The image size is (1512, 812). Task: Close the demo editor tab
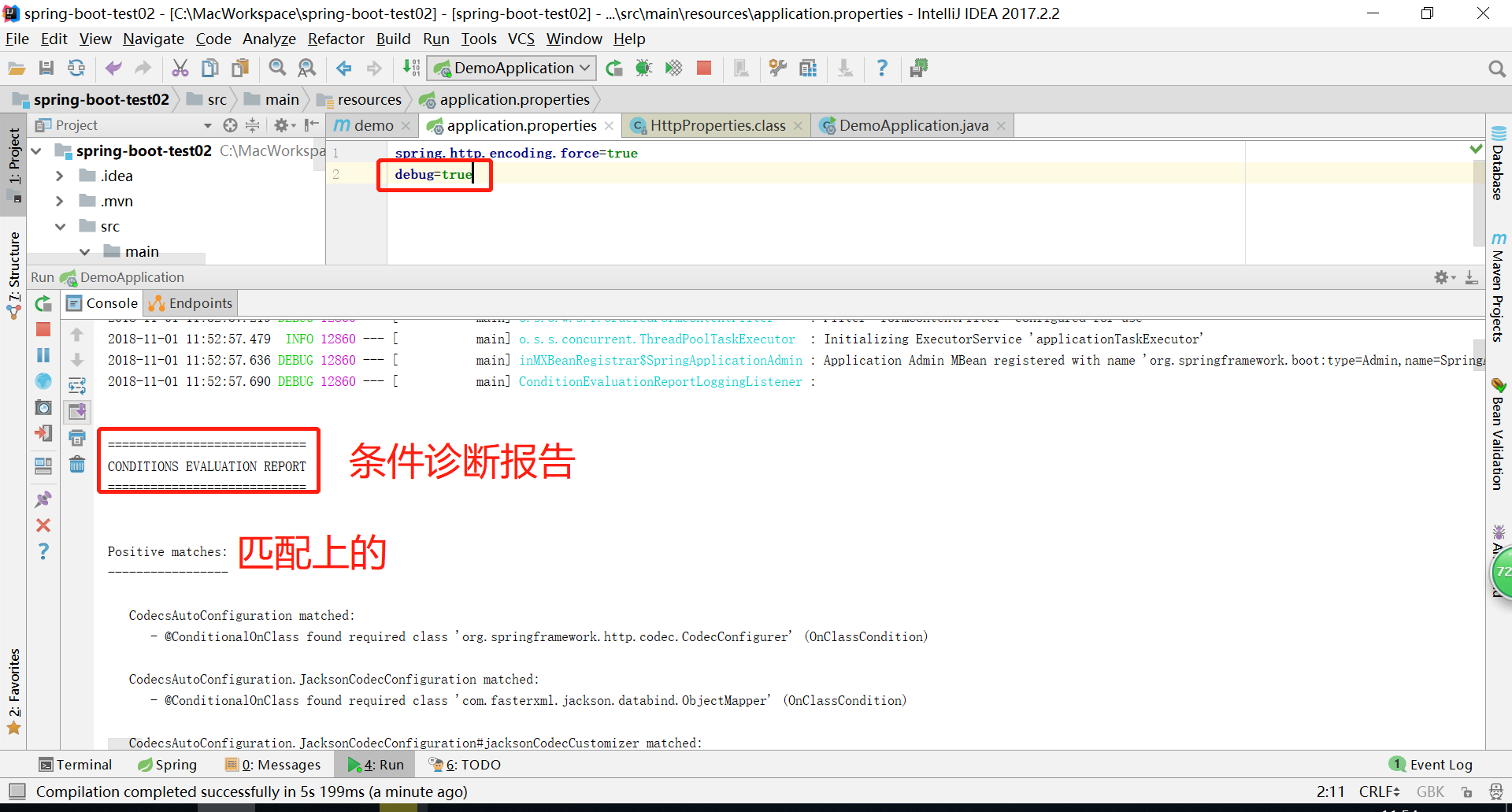coord(406,126)
